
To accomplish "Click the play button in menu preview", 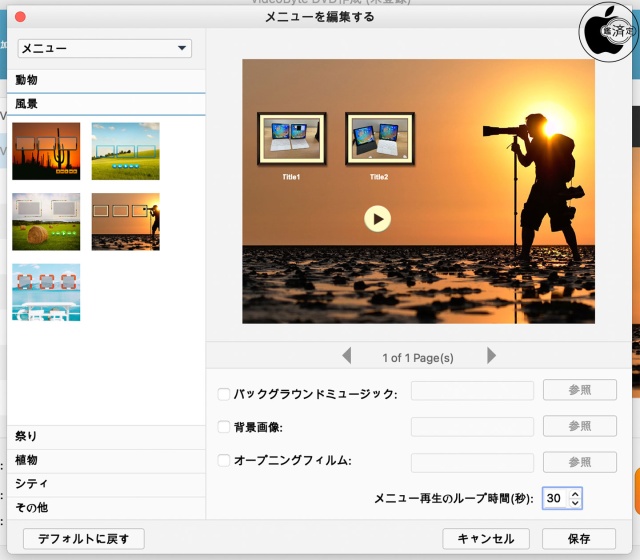I will pos(377,218).
